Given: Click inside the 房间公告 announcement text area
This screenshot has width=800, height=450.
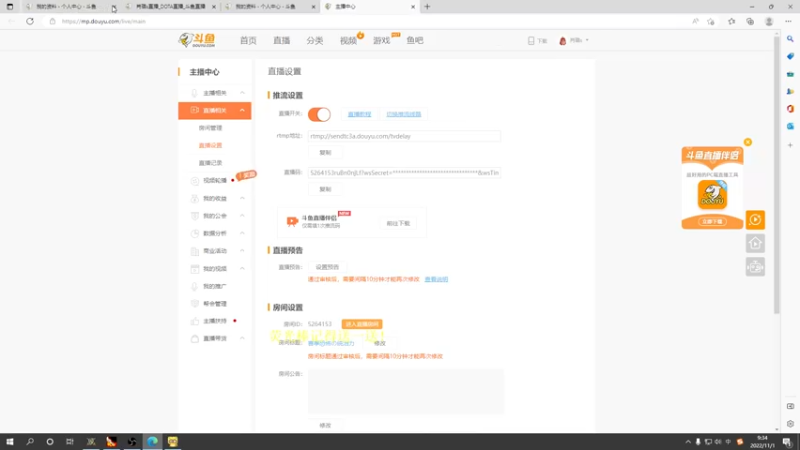Looking at the screenshot, I should pos(406,391).
